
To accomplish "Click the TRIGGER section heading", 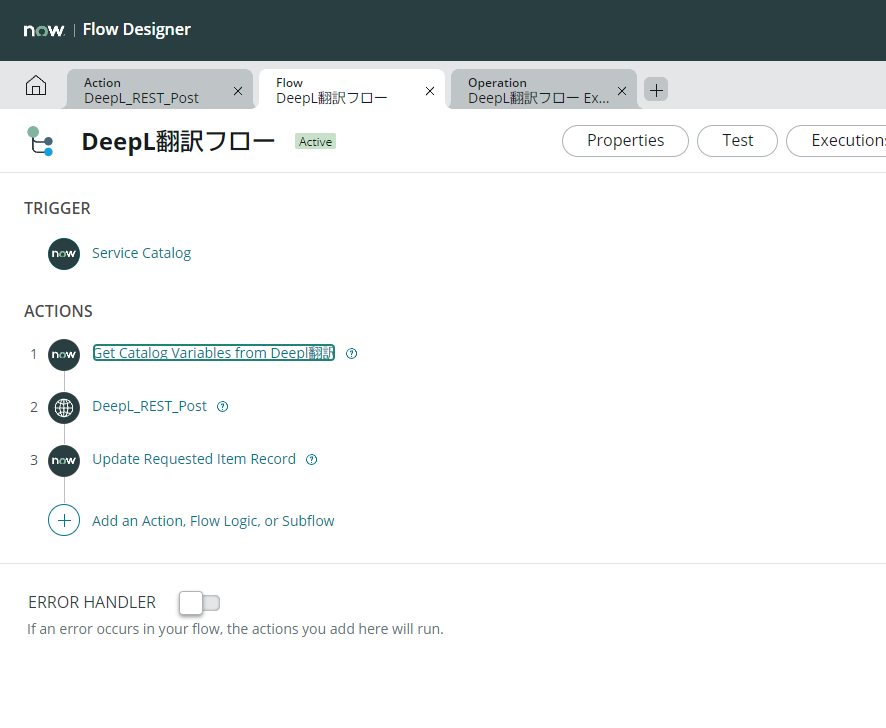I will (57, 209).
